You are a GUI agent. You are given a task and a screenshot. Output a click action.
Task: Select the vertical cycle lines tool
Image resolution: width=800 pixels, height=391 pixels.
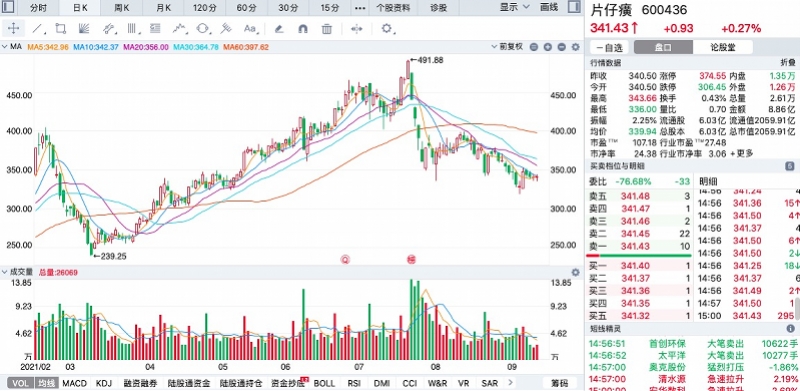(x=132, y=29)
